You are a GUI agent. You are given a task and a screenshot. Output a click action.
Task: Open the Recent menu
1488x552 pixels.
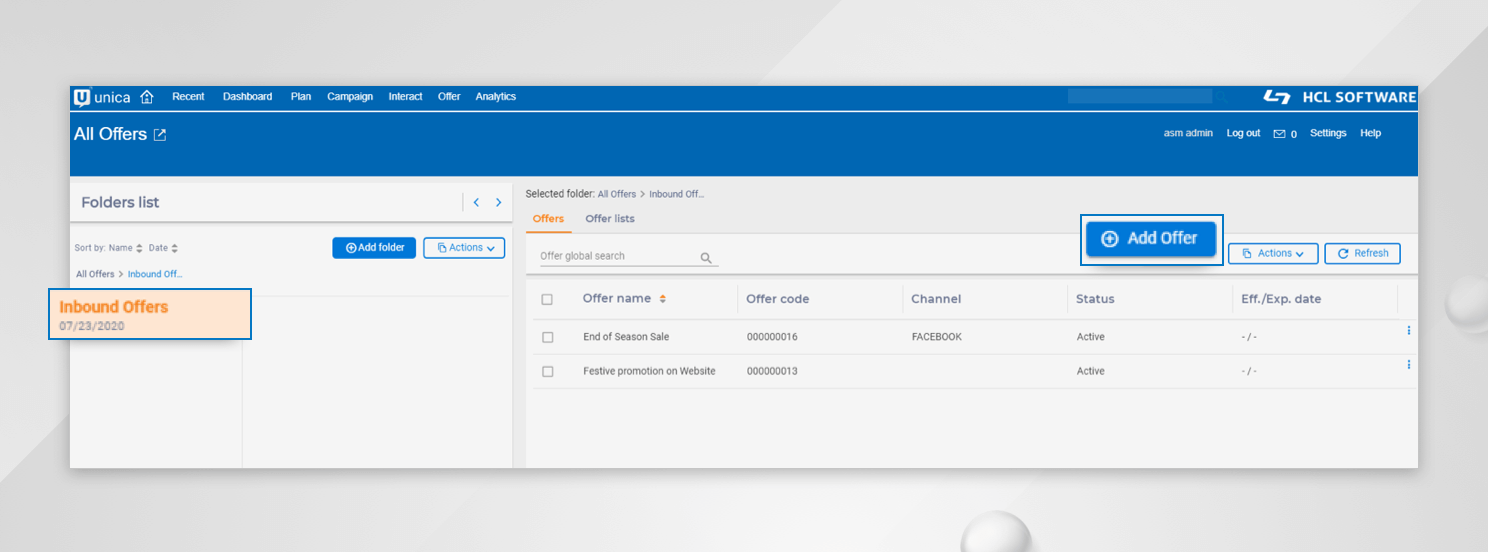tap(188, 97)
